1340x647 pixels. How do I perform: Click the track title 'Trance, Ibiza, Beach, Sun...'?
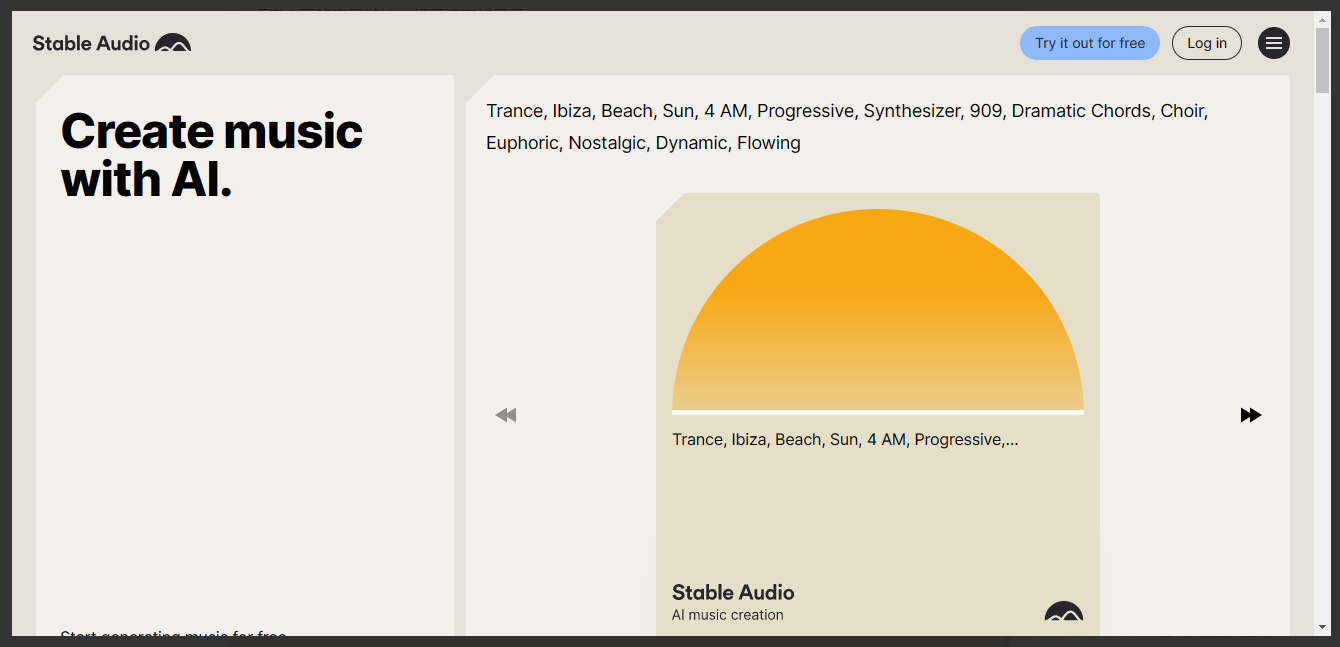[x=843, y=439]
